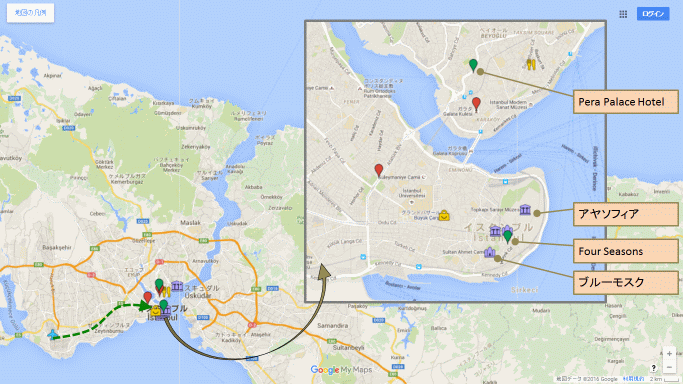Open the Google apps grid icon
683x384 pixels.
point(623,14)
